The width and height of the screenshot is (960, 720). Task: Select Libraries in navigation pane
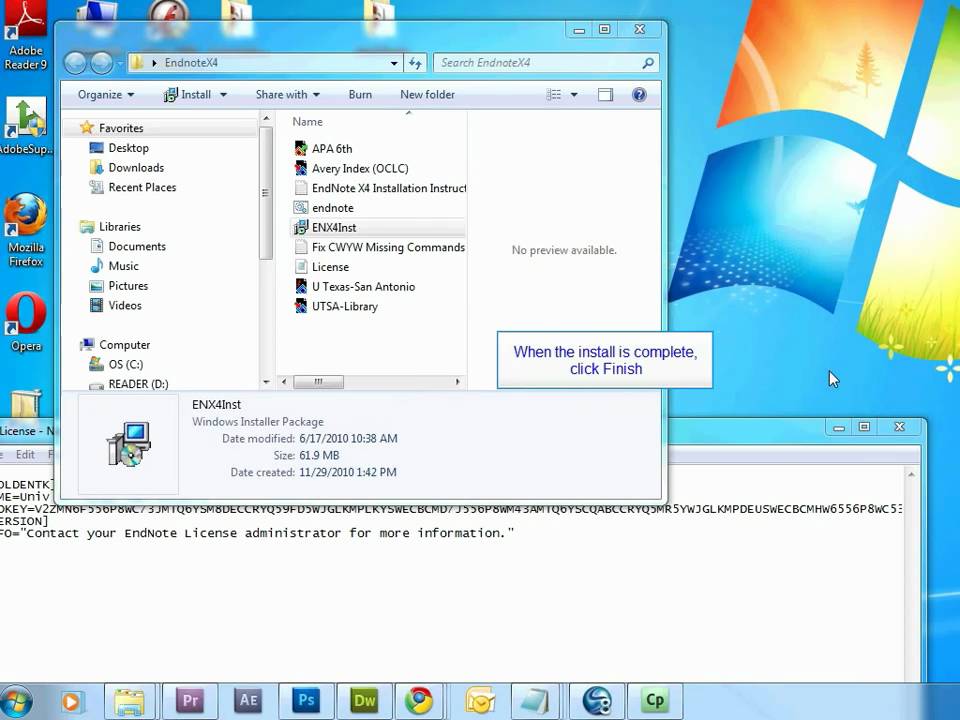[x=119, y=227]
